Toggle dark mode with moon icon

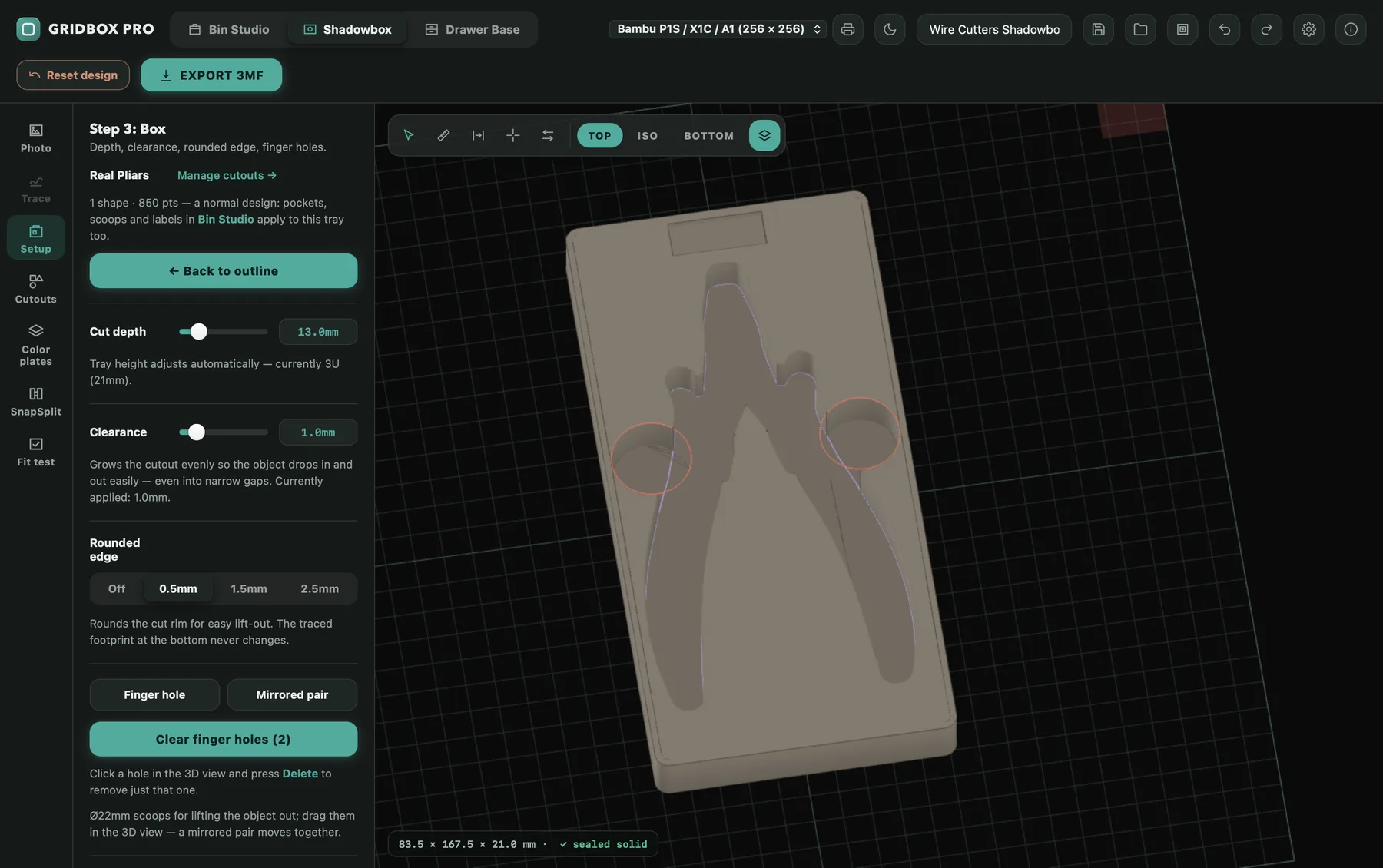890,29
